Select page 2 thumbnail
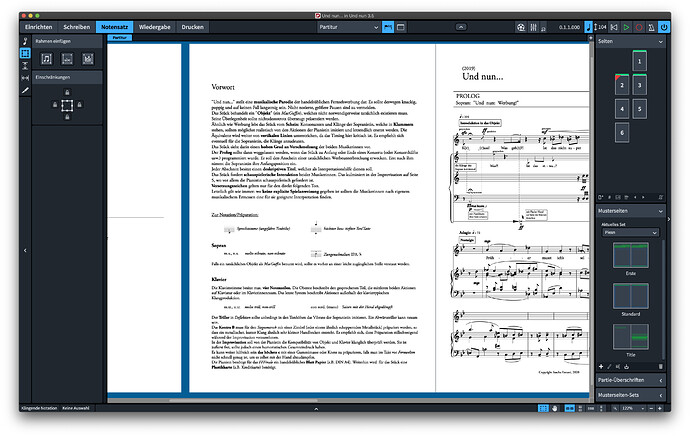The image size is (690, 437). point(622,84)
